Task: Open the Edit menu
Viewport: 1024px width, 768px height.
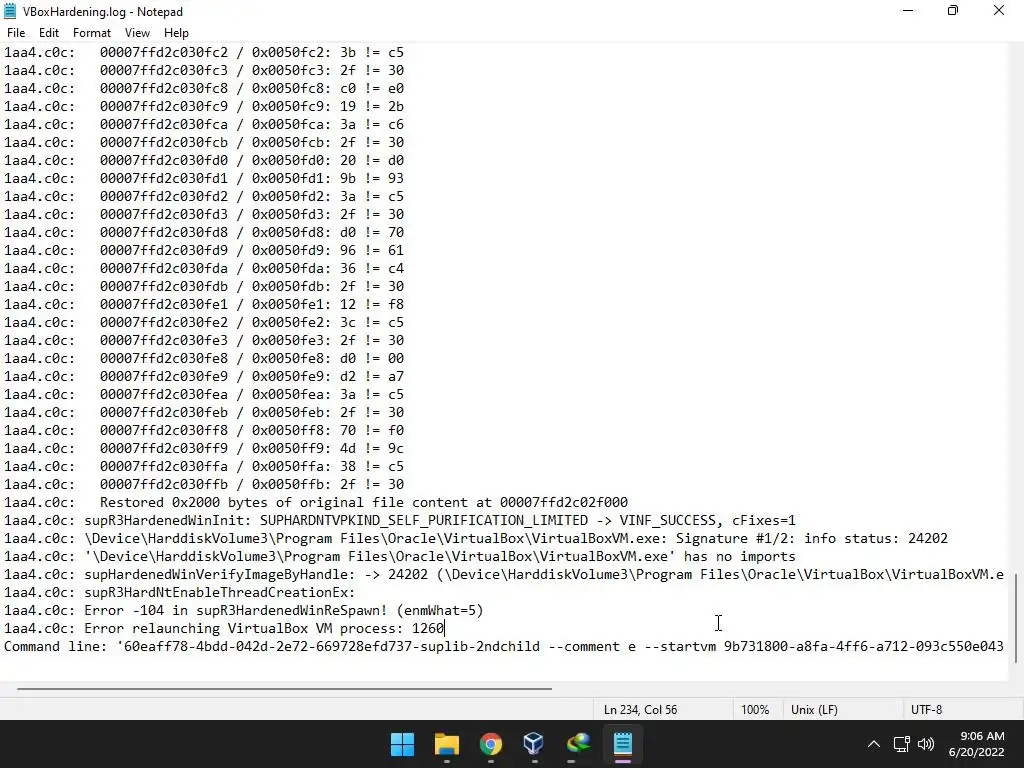Action: pos(48,33)
